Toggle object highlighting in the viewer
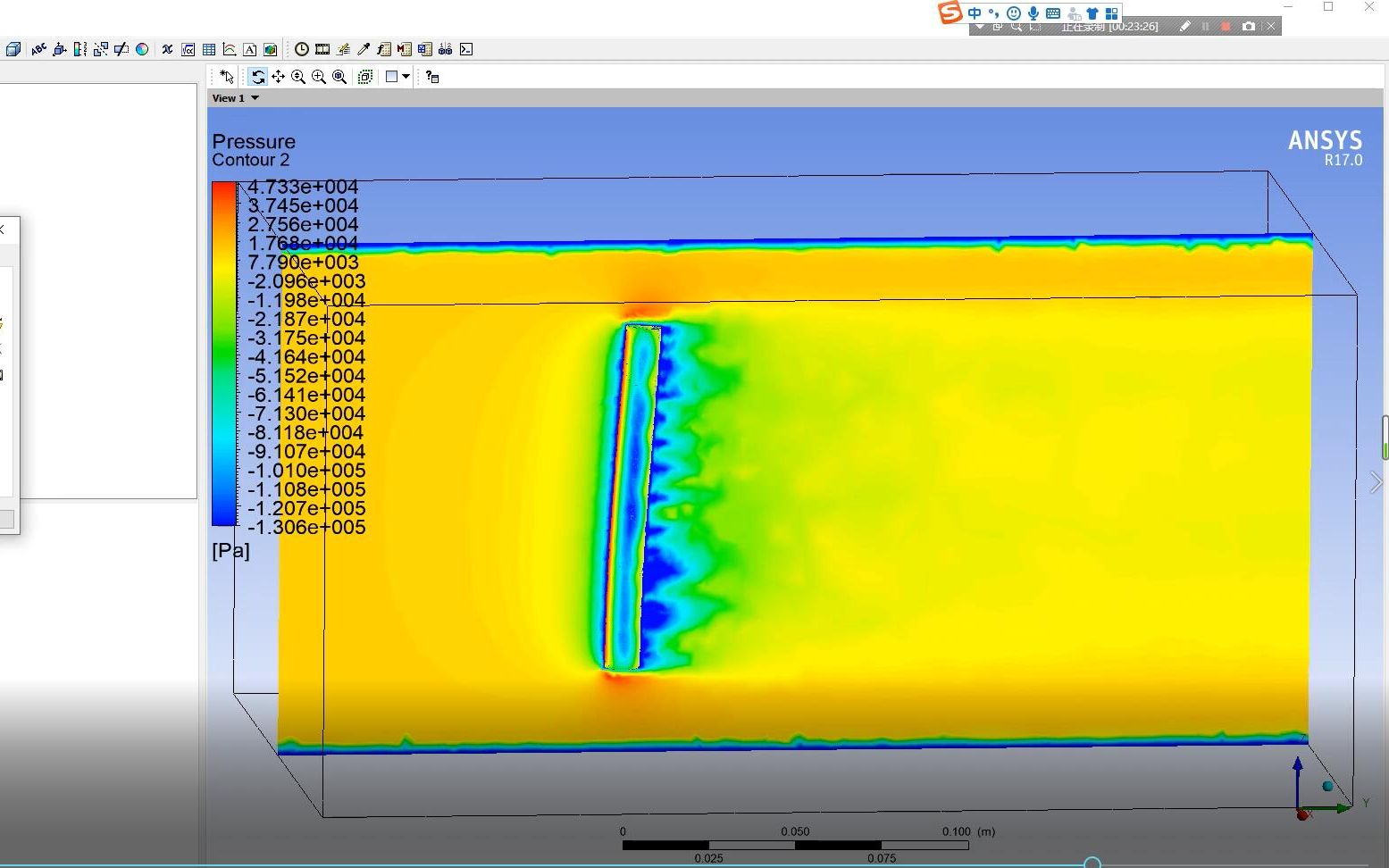The height and width of the screenshot is (868, 1389). pyautogui.click(x=365, y=77)
